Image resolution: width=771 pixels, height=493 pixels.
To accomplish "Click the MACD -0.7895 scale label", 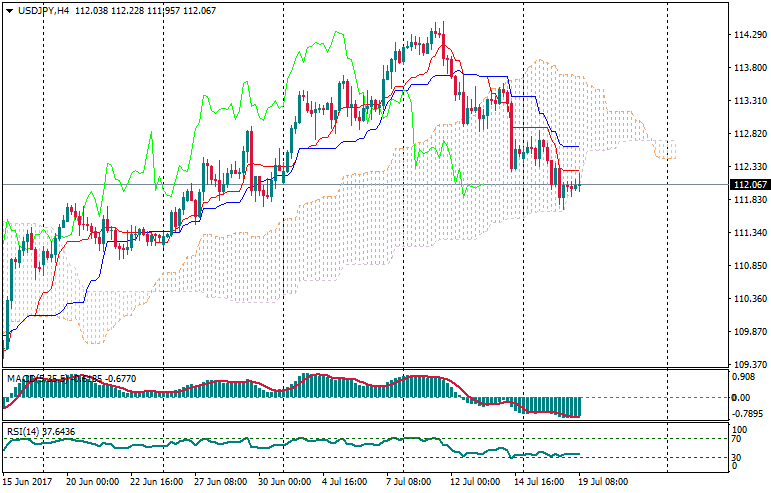I will point(747,412).
